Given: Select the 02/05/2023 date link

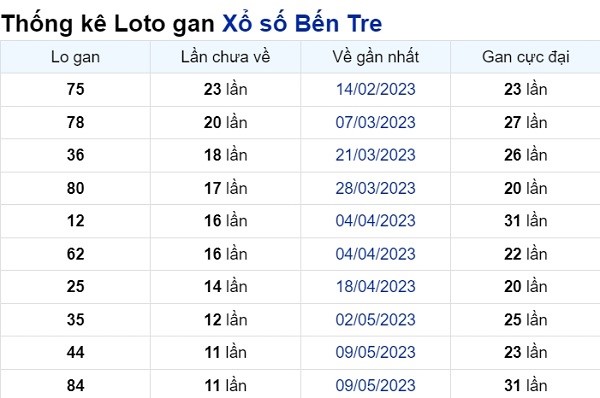Looking at the screenshot, I should (x=375, y=320).
